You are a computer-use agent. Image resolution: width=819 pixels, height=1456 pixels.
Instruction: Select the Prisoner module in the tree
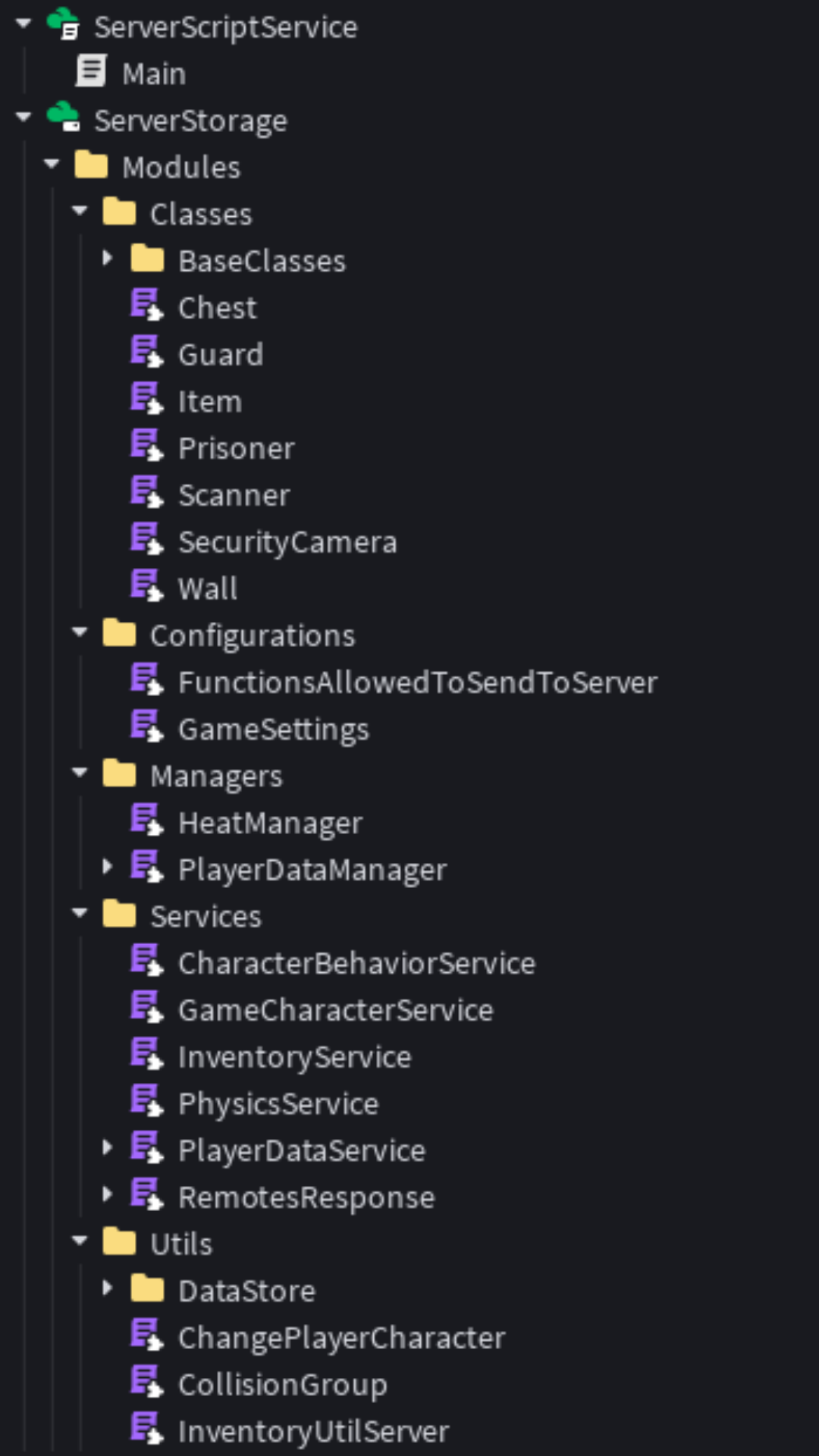[236, 449]
